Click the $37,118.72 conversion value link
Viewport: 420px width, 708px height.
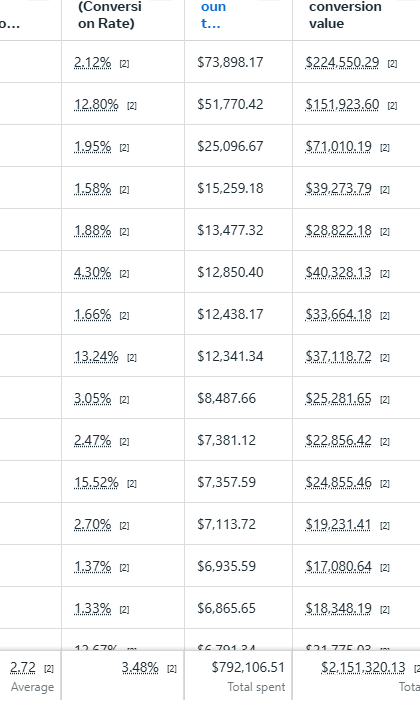pyautogui.click(x=339, y=356)
